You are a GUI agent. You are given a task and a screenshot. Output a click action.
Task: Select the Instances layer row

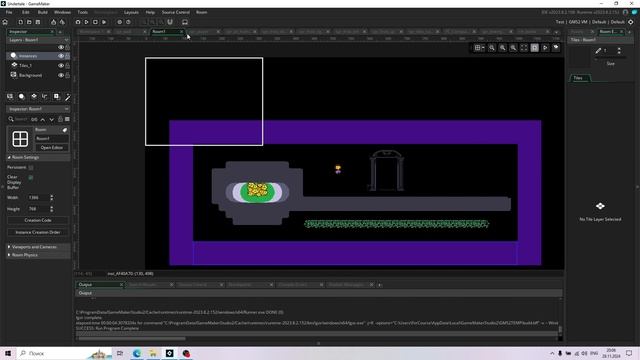[x=38, y=56]
